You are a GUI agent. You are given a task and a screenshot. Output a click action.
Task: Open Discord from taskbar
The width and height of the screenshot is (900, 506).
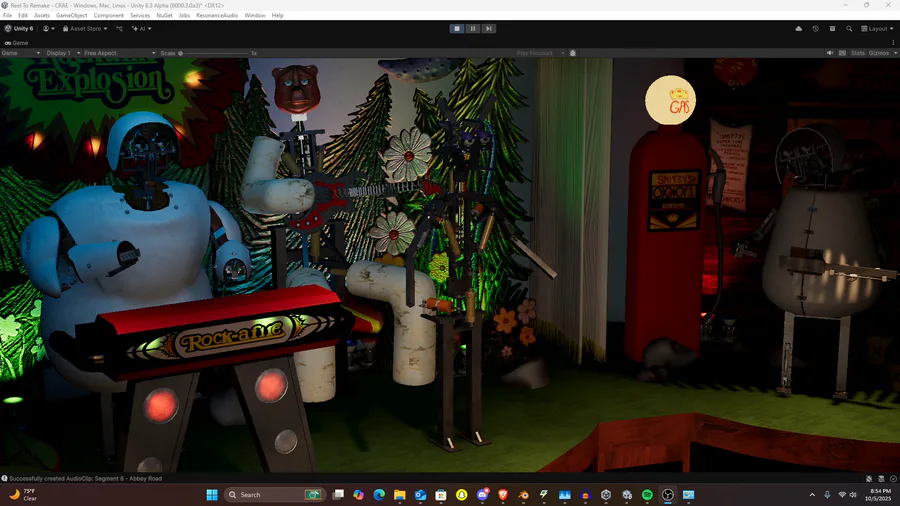(482, 495)
